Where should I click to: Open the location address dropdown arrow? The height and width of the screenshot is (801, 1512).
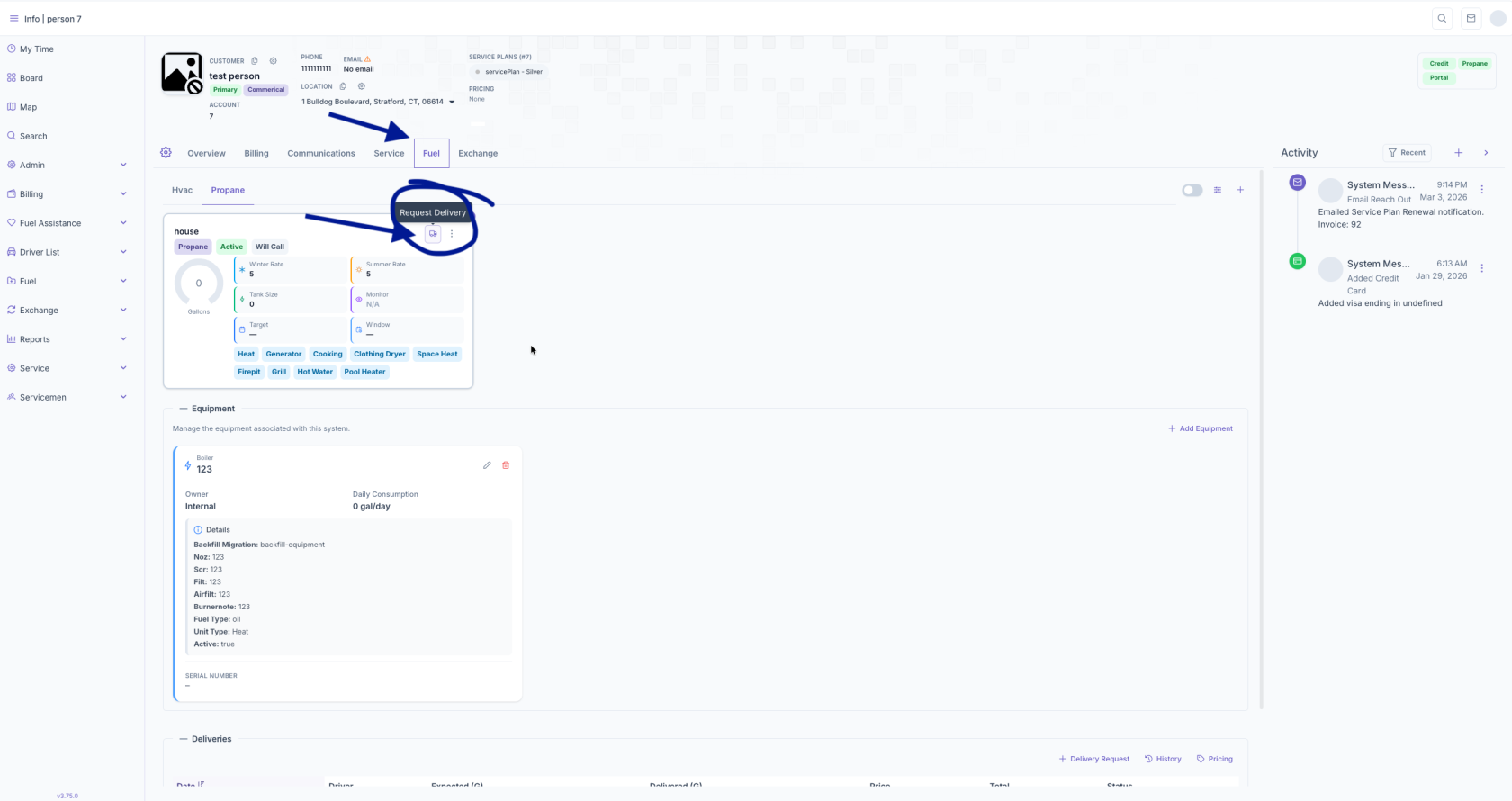[x=452, y=103]
